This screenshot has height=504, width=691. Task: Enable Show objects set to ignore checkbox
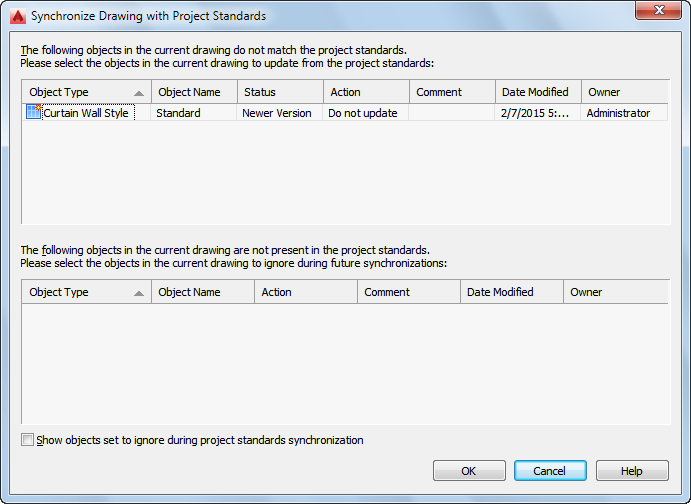tap(27, 440)
